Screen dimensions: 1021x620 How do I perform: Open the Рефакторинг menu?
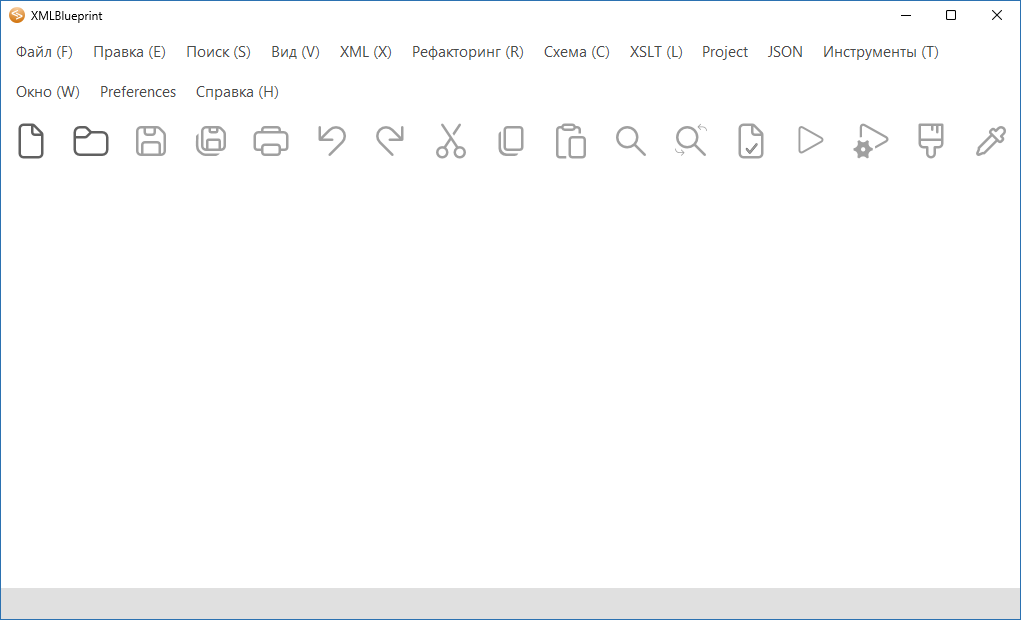[467, 51]
